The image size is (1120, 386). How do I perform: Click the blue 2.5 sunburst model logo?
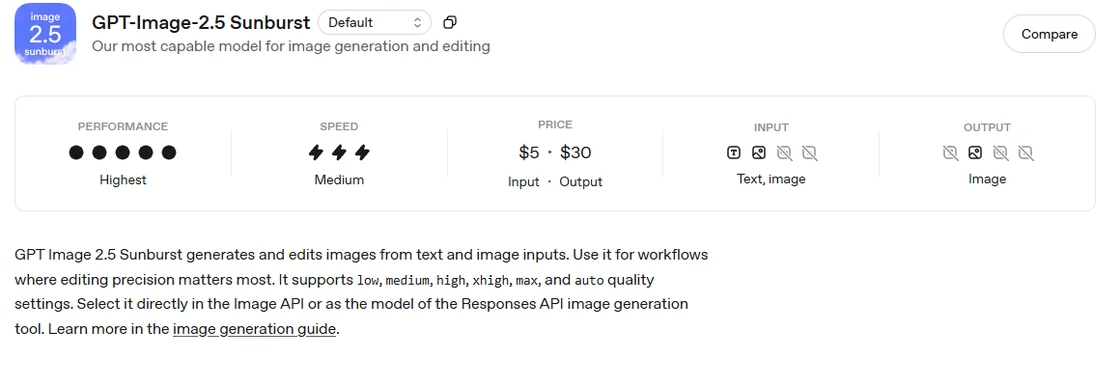(x=45, y=34)
